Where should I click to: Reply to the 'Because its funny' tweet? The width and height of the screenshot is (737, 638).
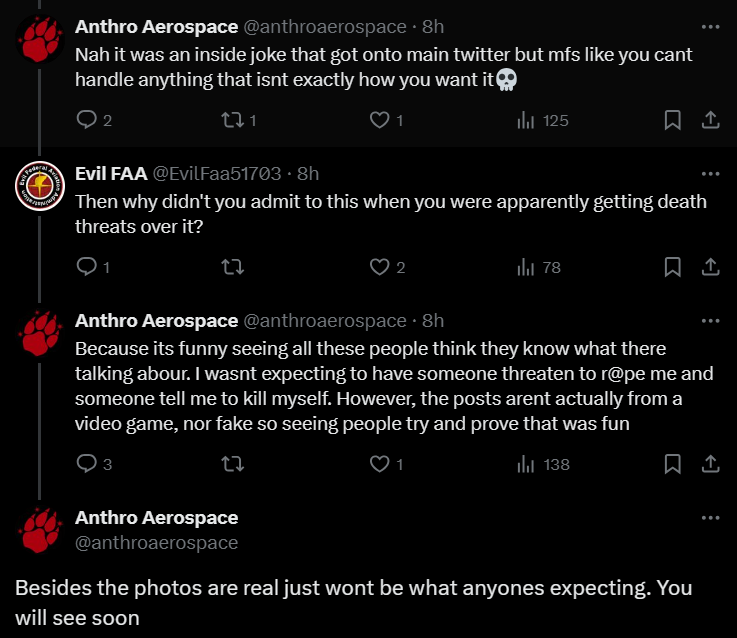(87, 464)
